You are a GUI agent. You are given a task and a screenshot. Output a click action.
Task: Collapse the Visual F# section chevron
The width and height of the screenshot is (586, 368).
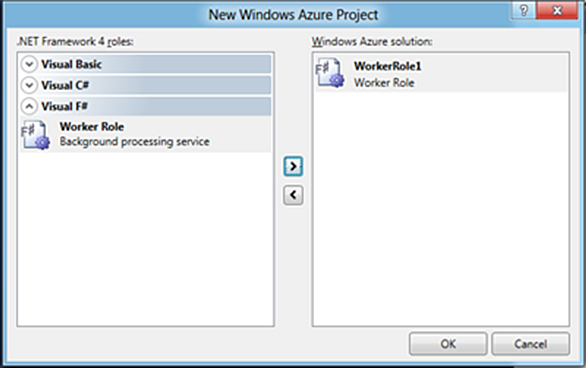[29, 106]
